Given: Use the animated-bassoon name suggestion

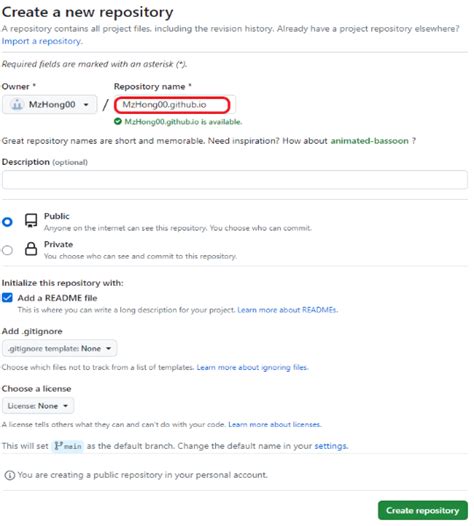Looking at the screenshot, I should click(x=369, y=141).
